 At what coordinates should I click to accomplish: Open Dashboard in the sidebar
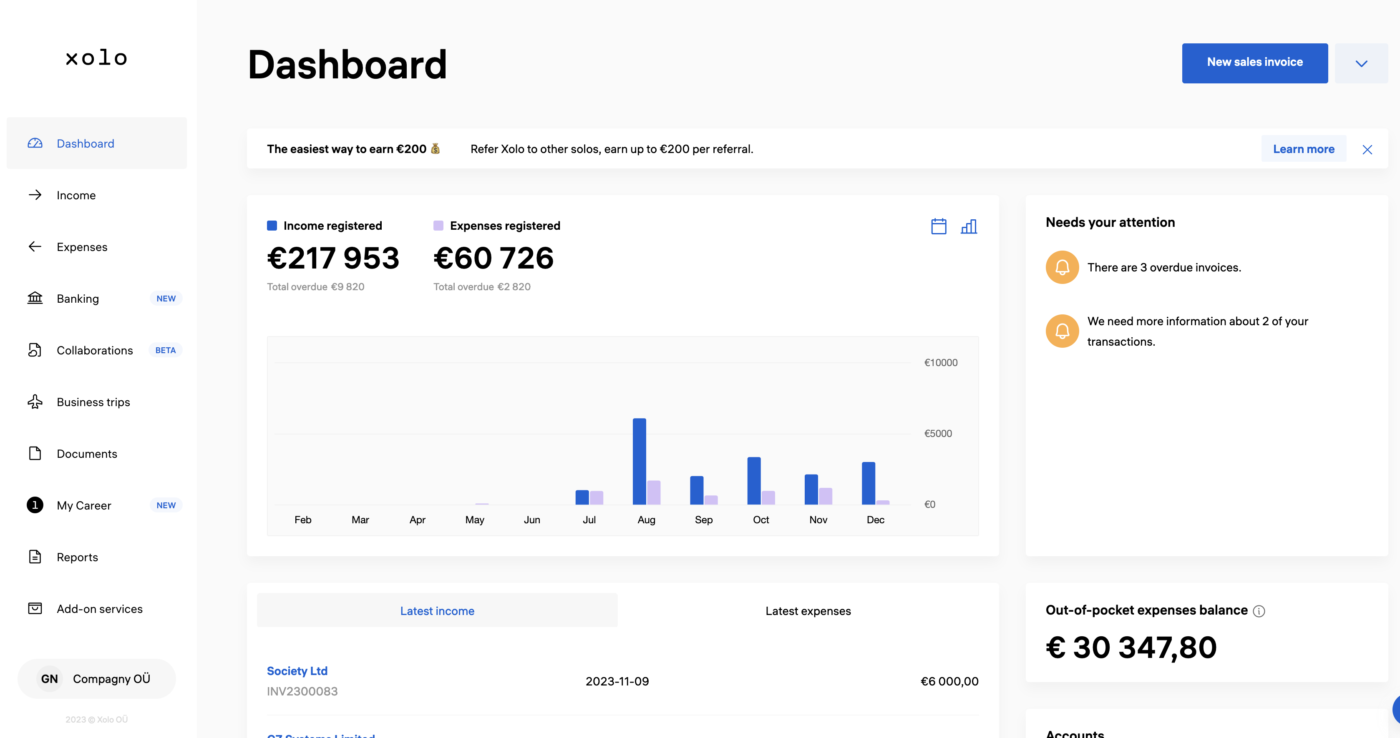point(97,143)
